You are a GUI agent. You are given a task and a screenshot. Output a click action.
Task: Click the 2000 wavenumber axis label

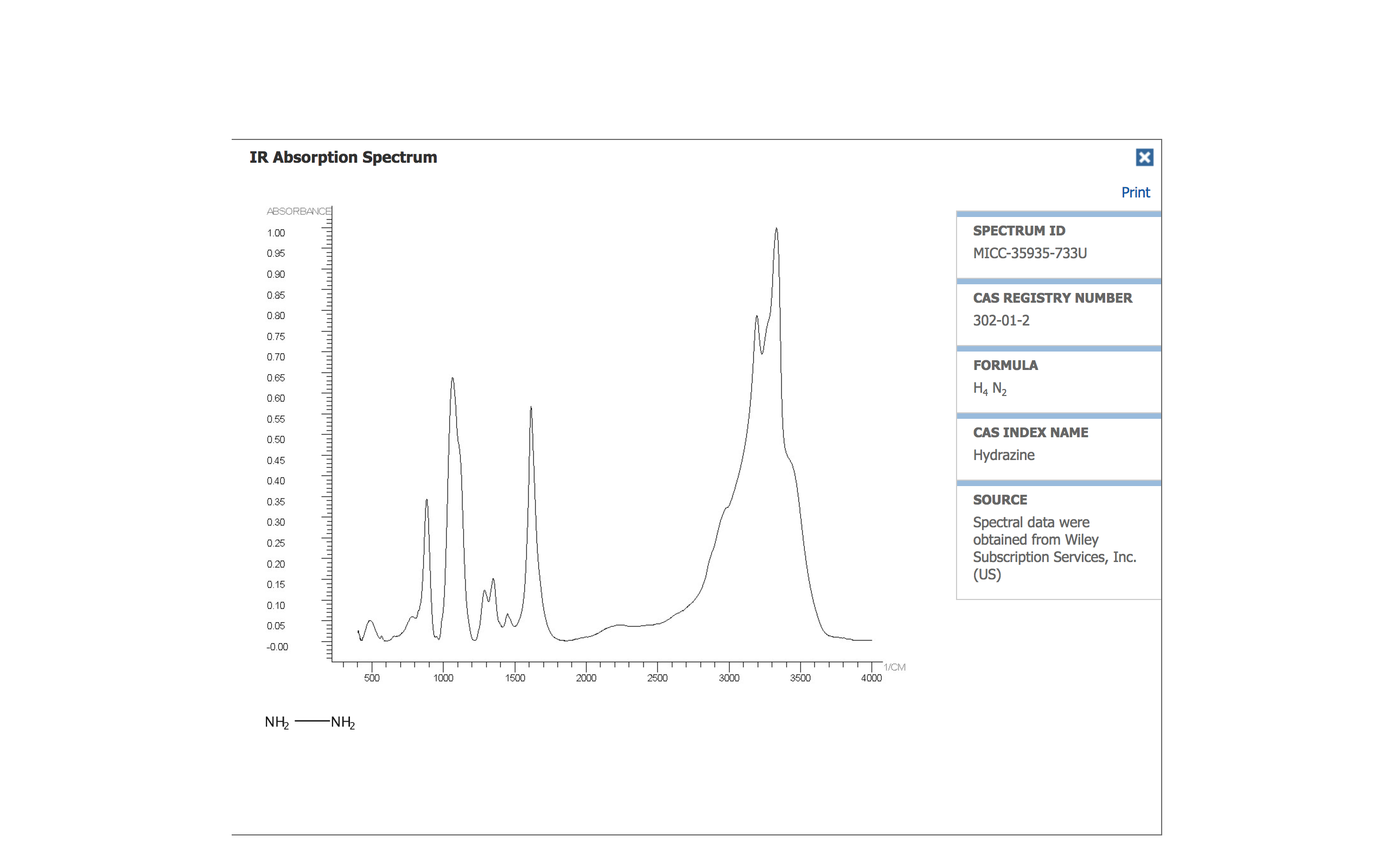pyautogui.click(x=585, y=678)
